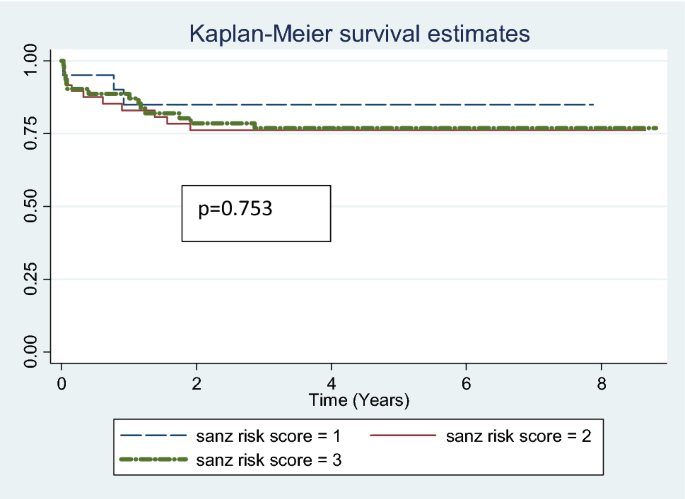
Task: Click the green dotted line legend sample
Action: [153, 458]
